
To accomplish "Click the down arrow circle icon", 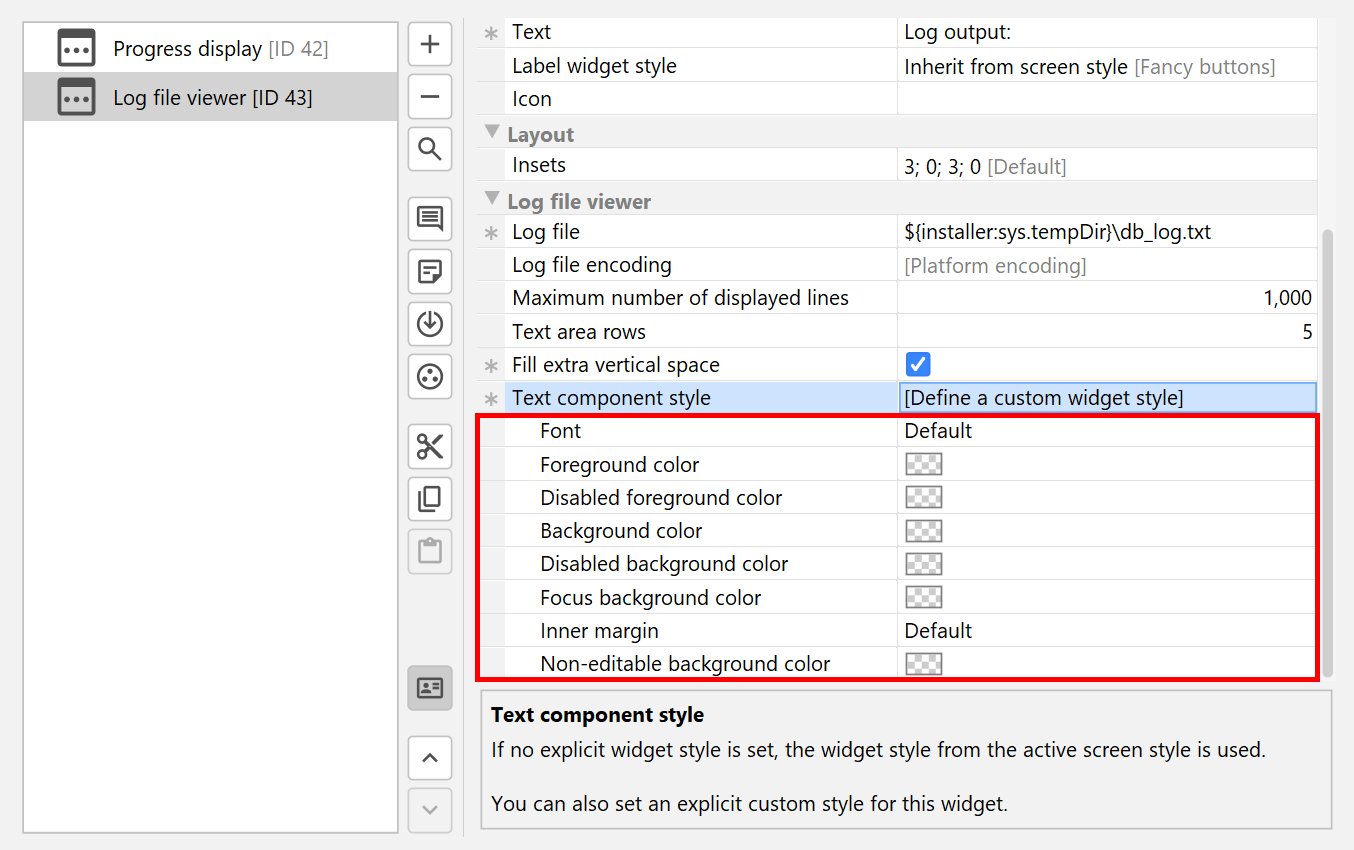I will [x=430, y=324].
